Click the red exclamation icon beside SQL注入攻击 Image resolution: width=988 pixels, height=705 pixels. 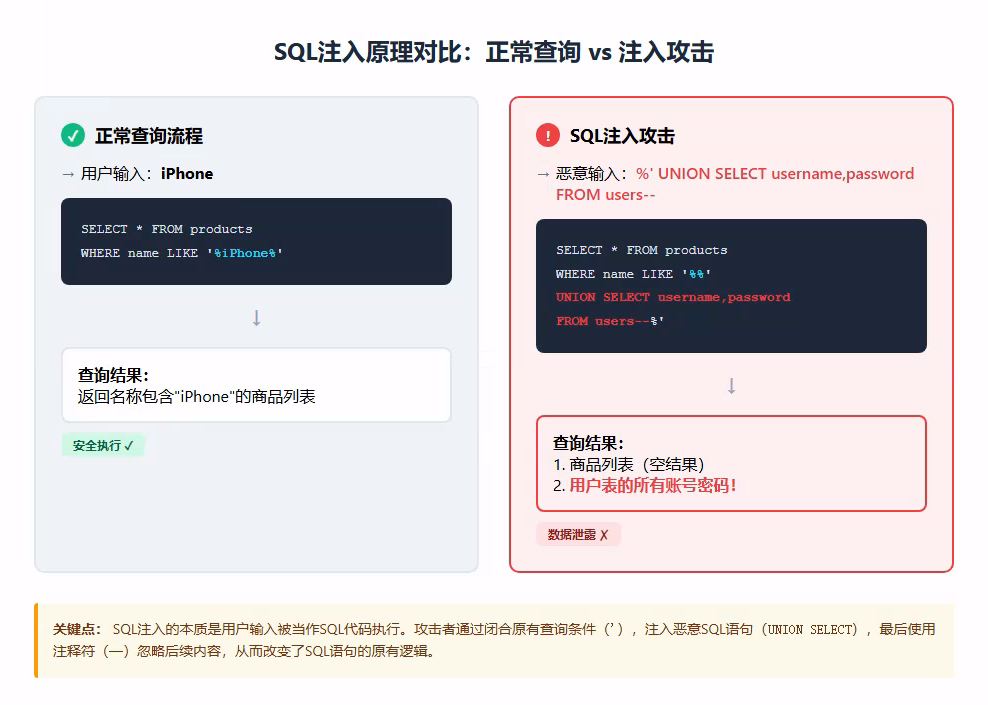click(x=548, y=135)
